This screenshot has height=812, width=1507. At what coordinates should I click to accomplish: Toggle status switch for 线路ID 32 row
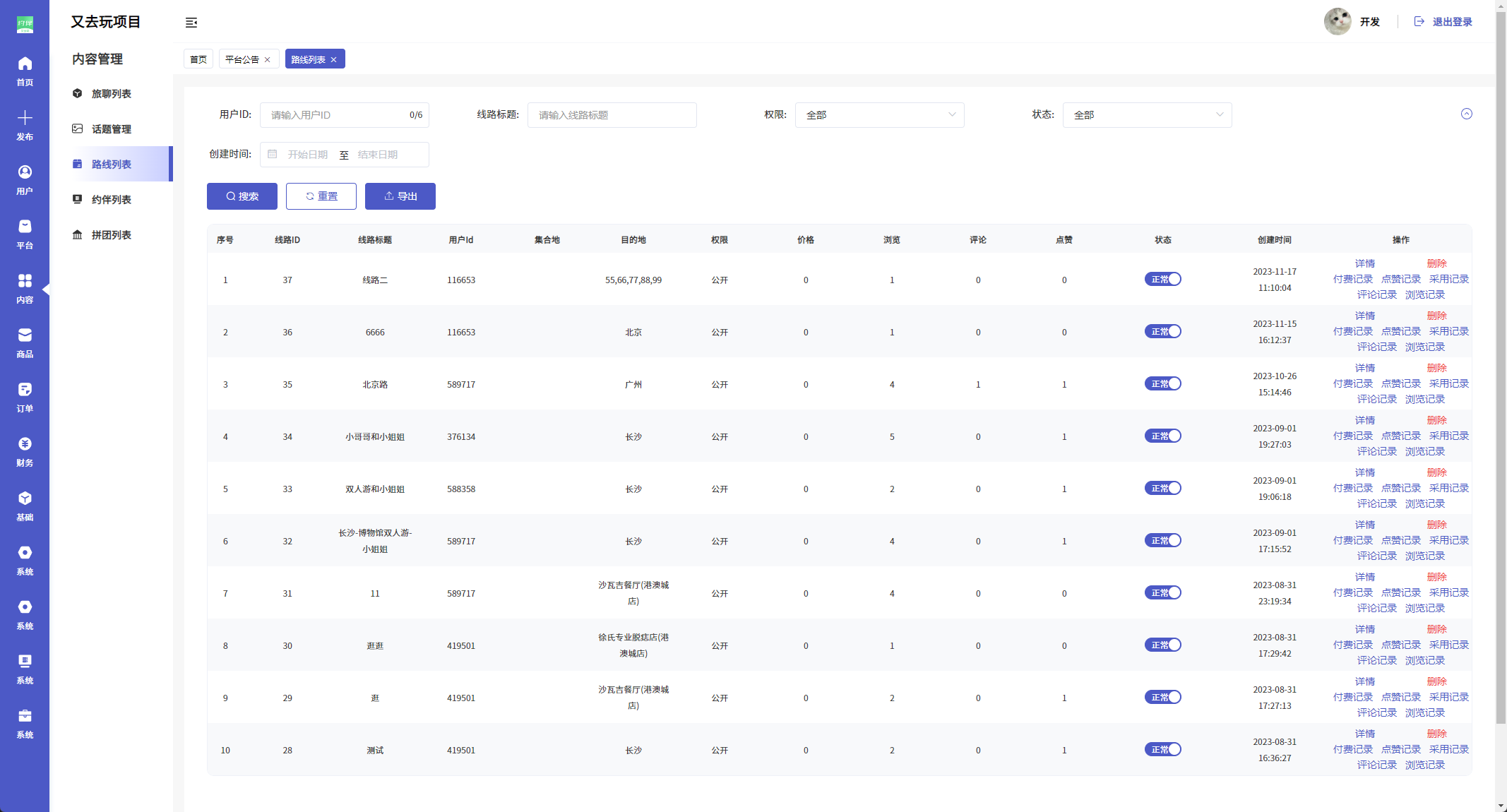[x=1163, y=541]
